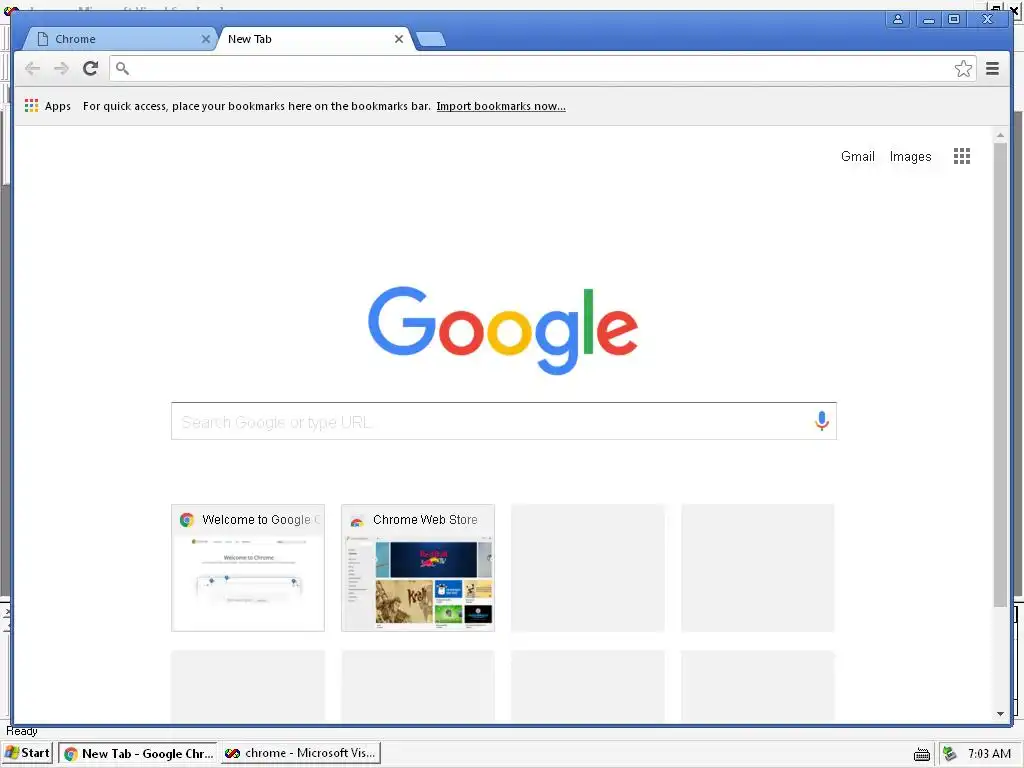This screenshot has width=1024, height=768.
Task: Start voice search with the microphone
Action: pos(822,421)
